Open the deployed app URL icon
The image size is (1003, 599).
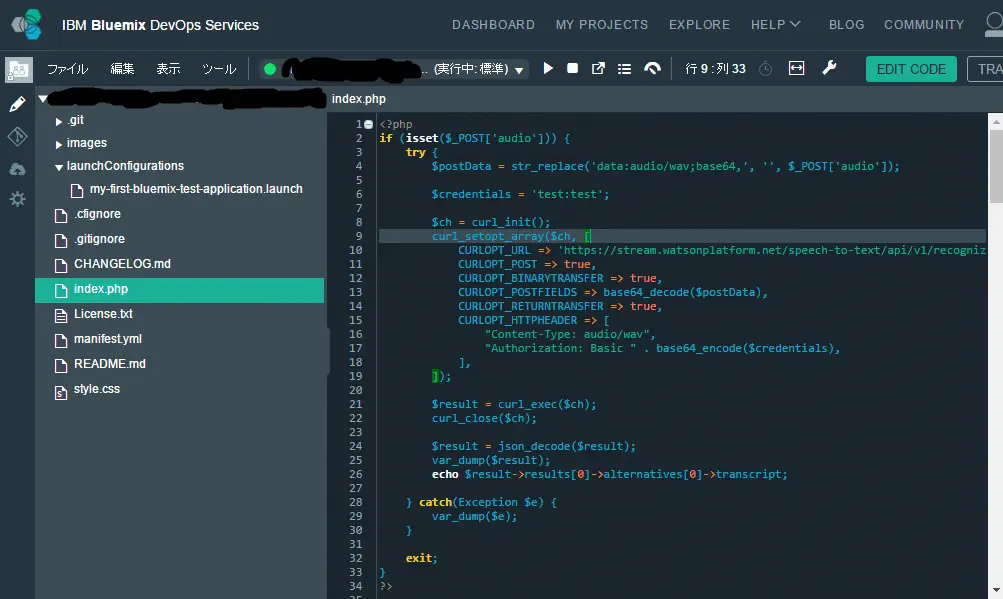click(598, 69)
